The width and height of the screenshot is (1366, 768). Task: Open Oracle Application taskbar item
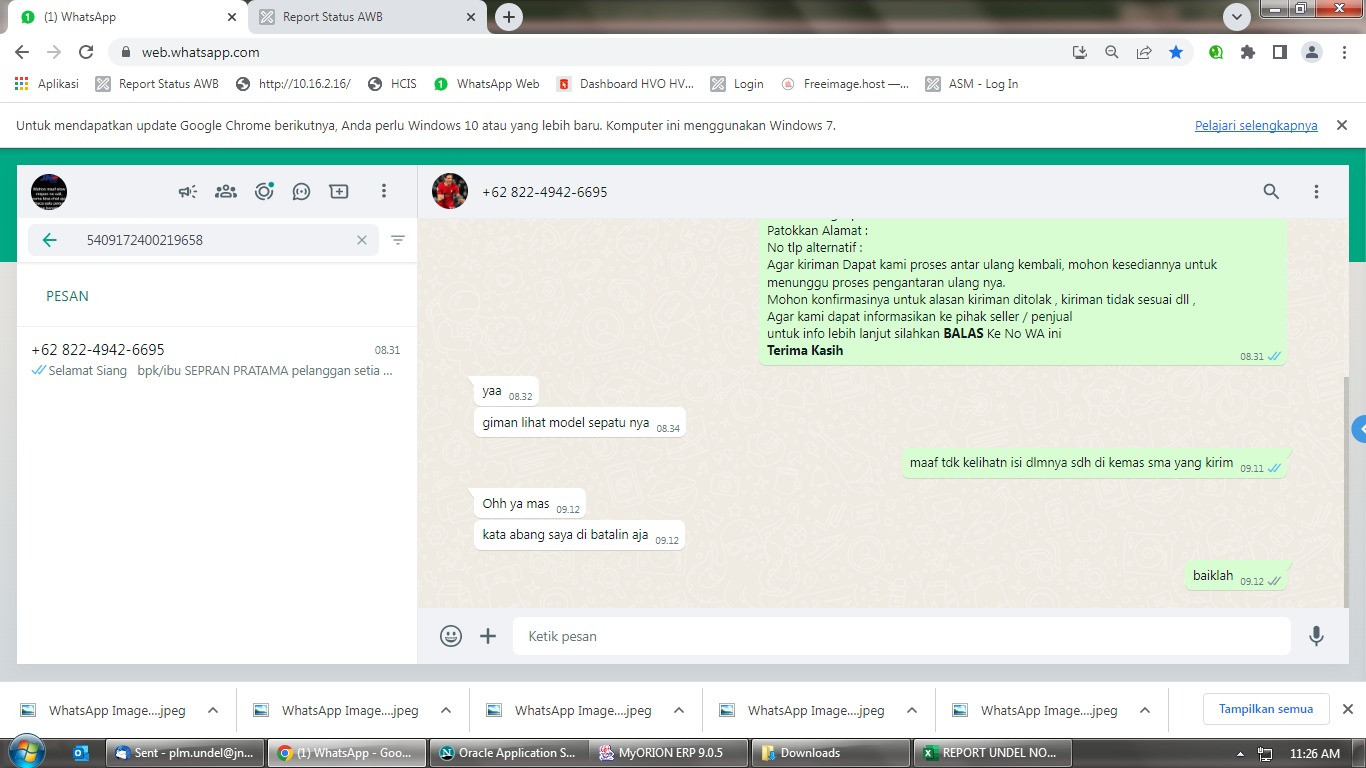point(508,753)
